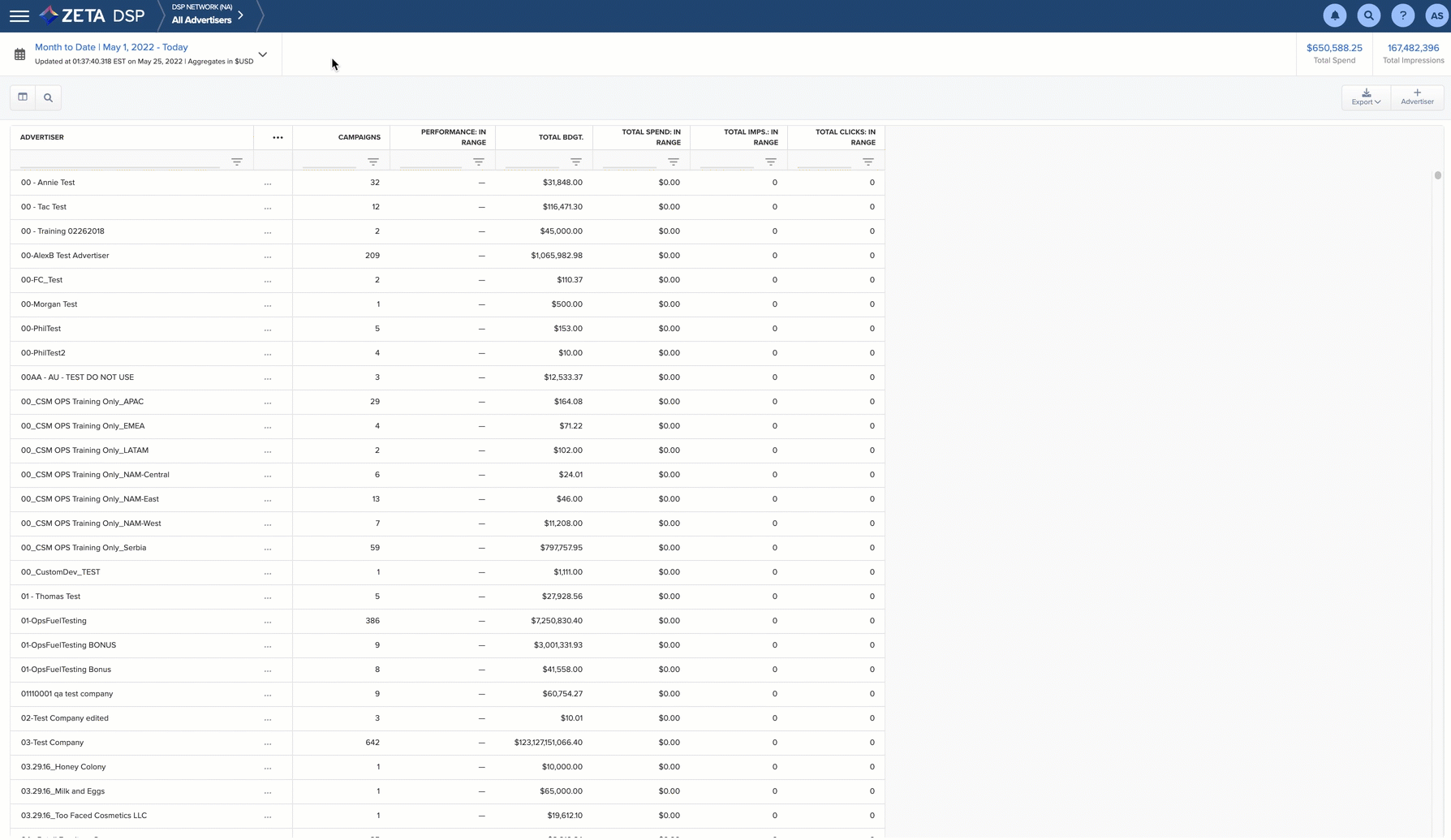This screenshot has width=1451, height=840.
Task: Click the Advertiser name filter field
Action: point(120,162)
